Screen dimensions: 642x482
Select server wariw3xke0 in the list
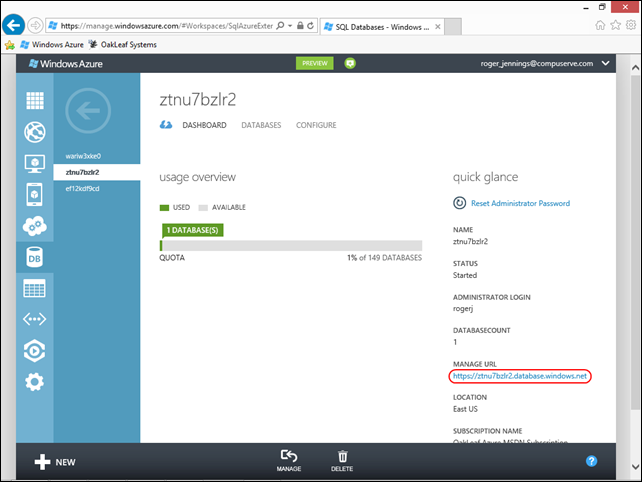(x=83, y=156)
